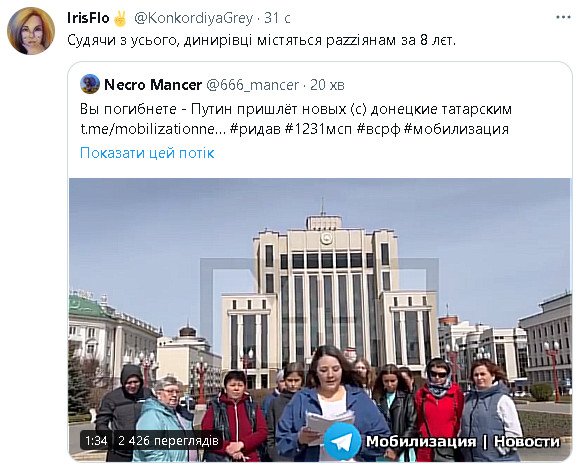
Task: Open IrisFlo's profile avatar
Action: point(31,31)
